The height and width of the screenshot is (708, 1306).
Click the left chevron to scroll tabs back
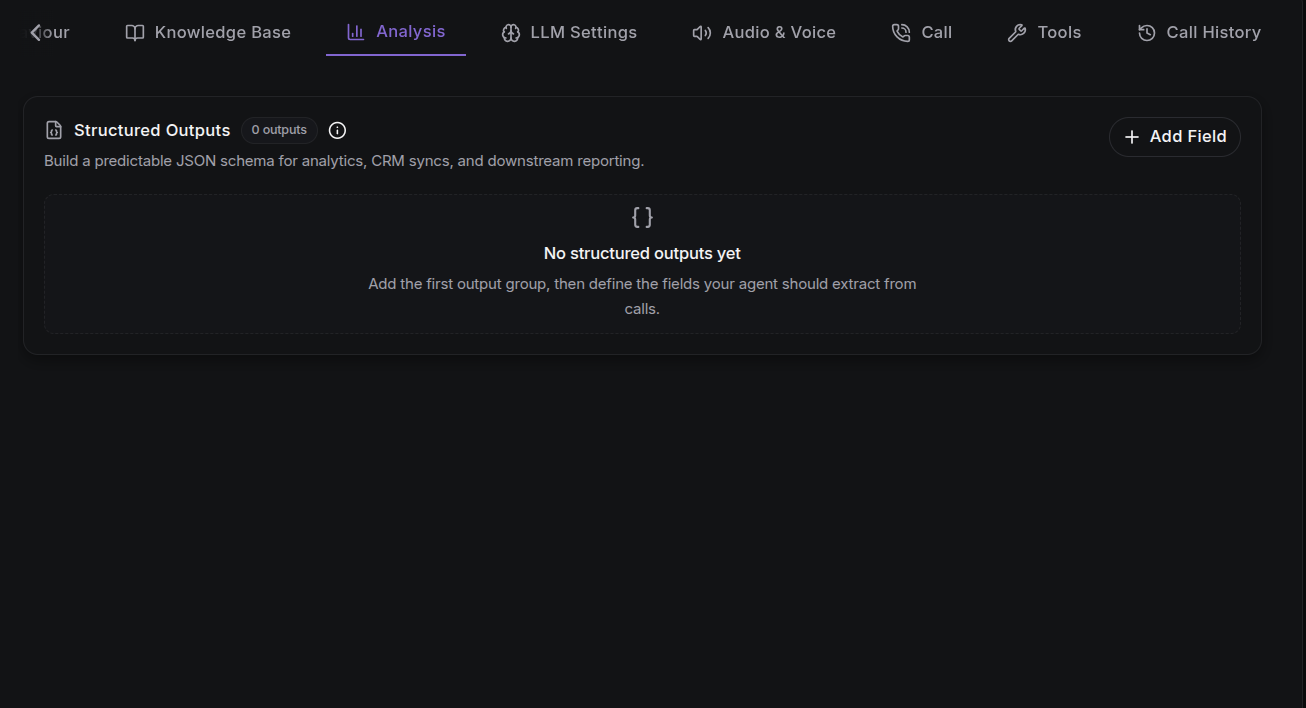tap(35, 33)
